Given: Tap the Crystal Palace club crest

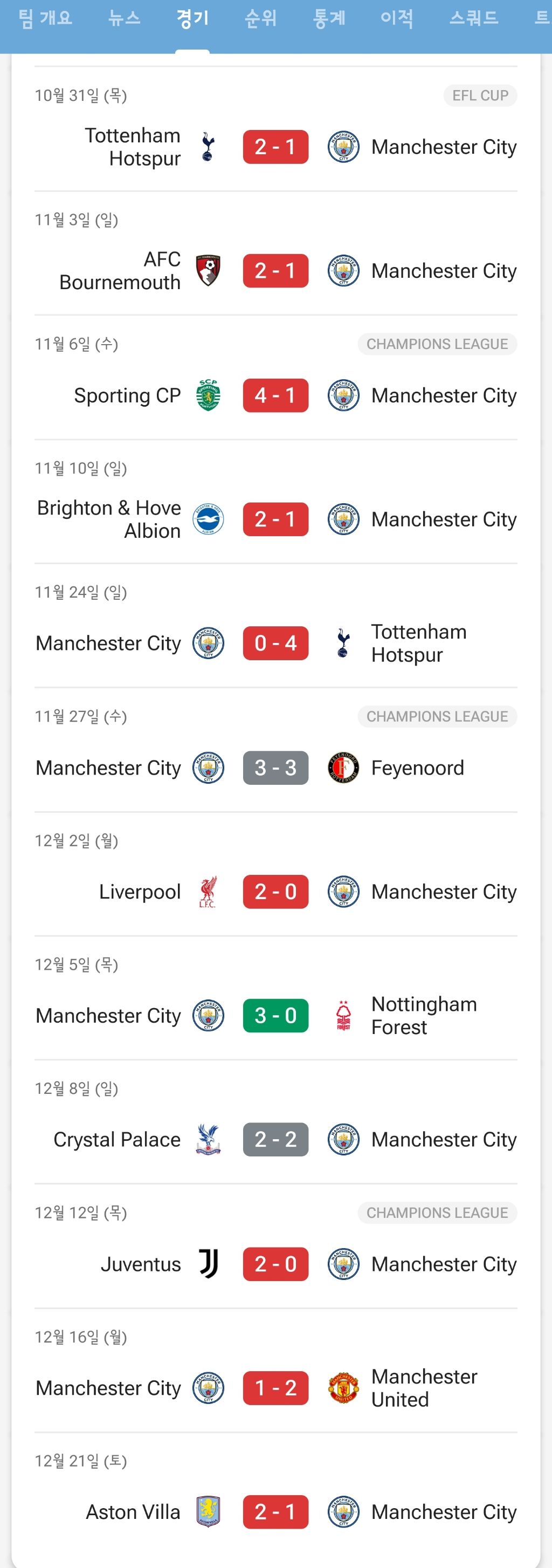Looking at the screenshot, I should [x=208, y=1140].
